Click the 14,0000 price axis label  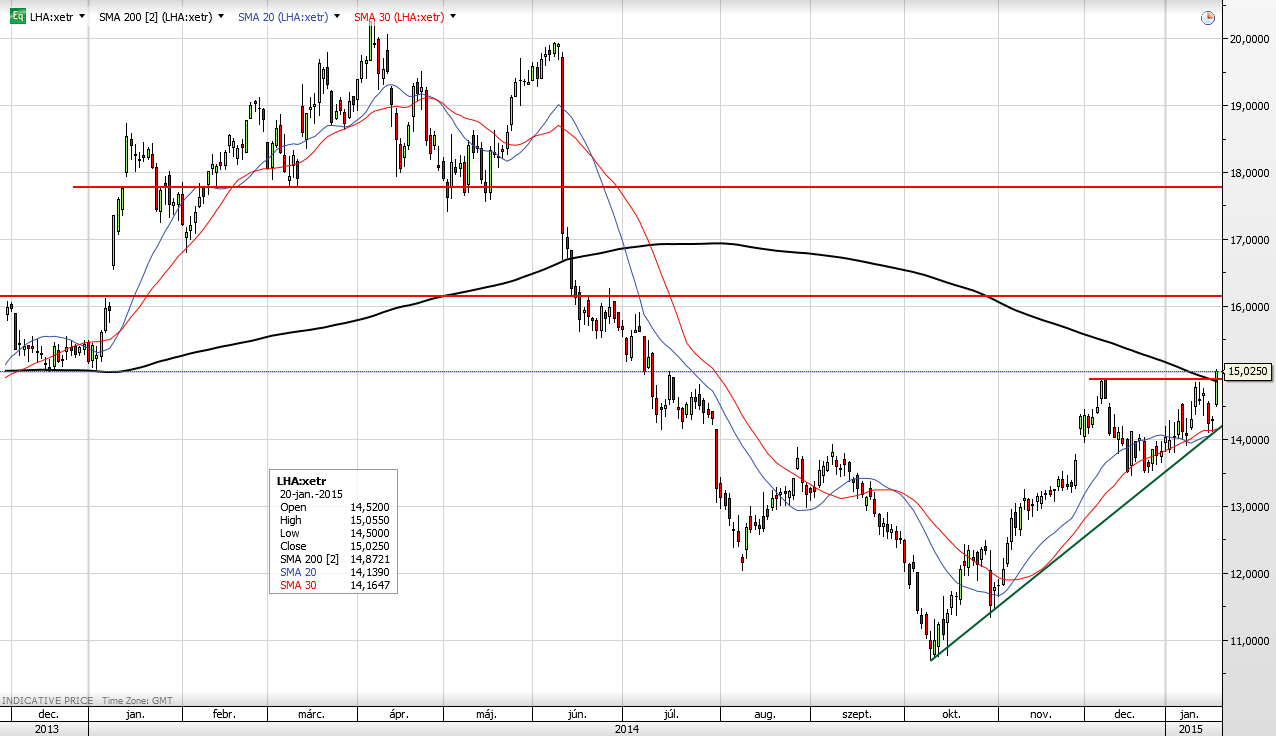coord(1251,440)
